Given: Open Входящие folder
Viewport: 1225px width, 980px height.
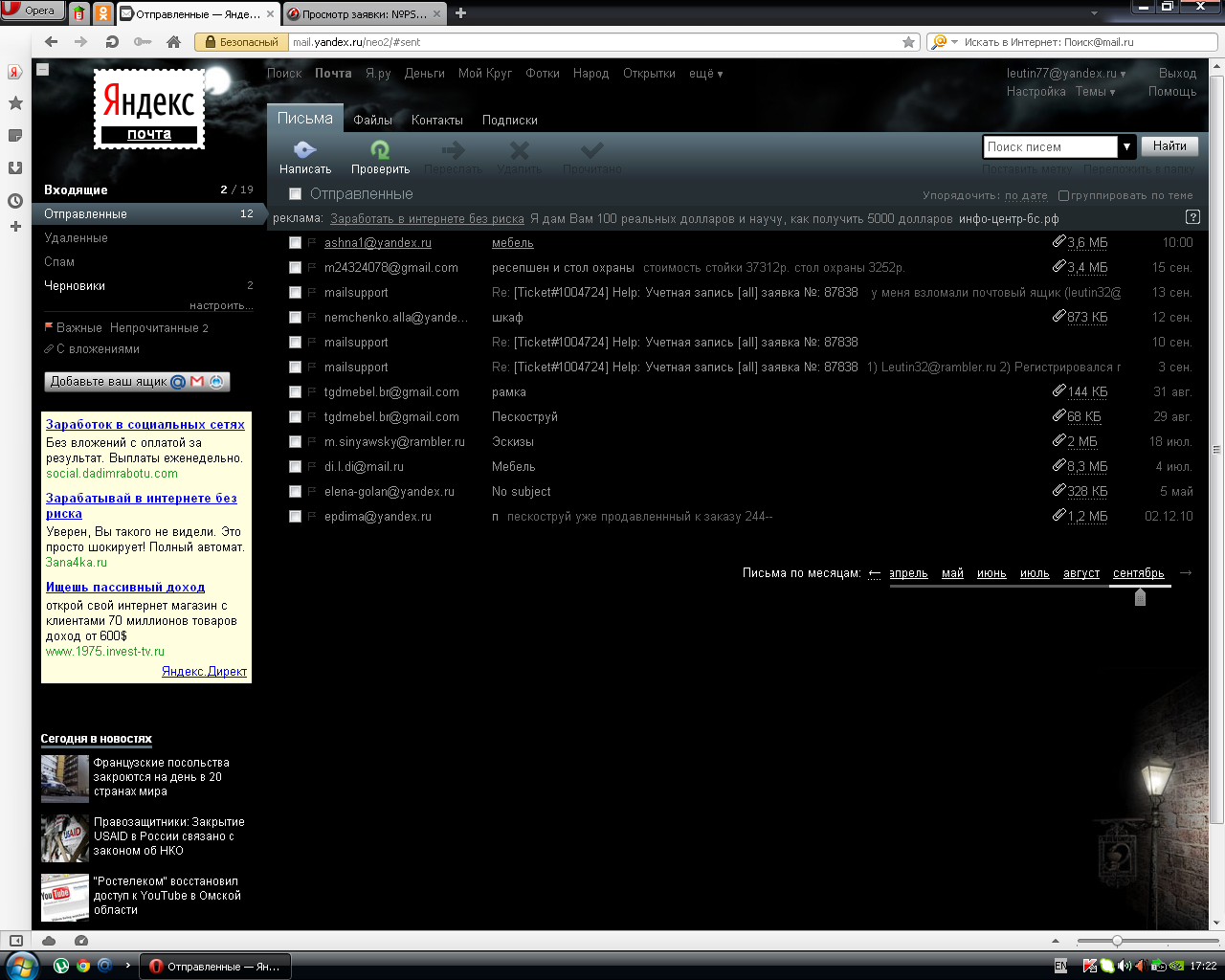Looking at the screenshot, I should (x=76, y=189).
